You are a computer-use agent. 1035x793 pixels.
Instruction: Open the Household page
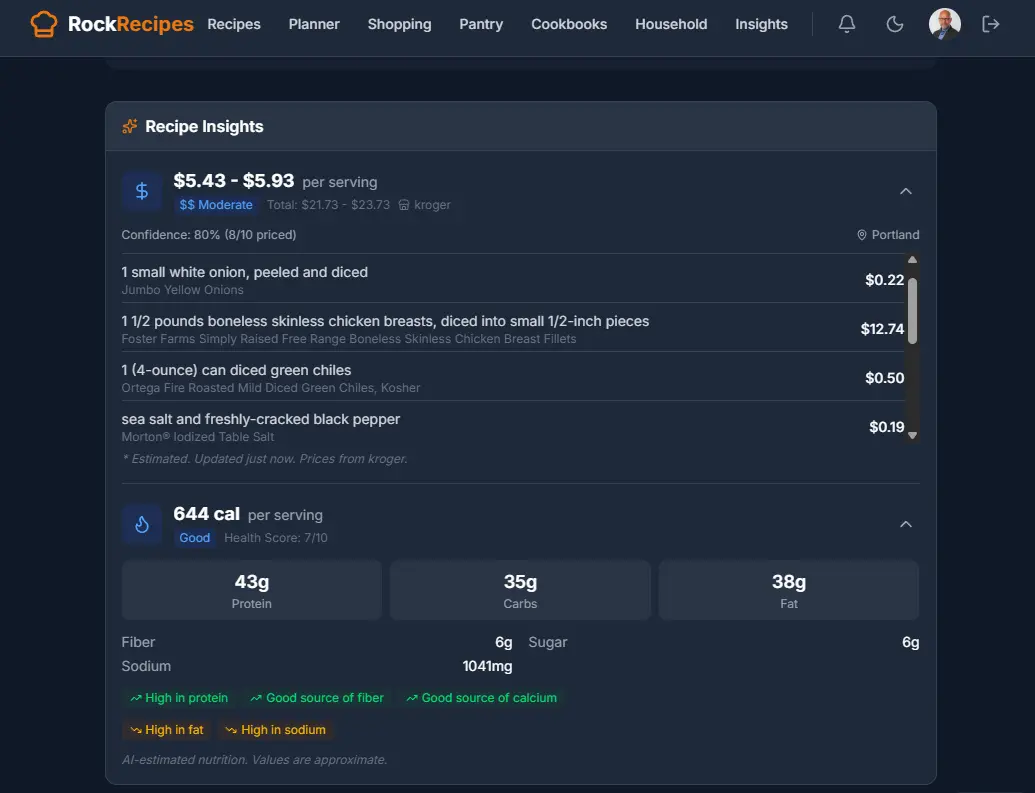[x=671, y=24]
